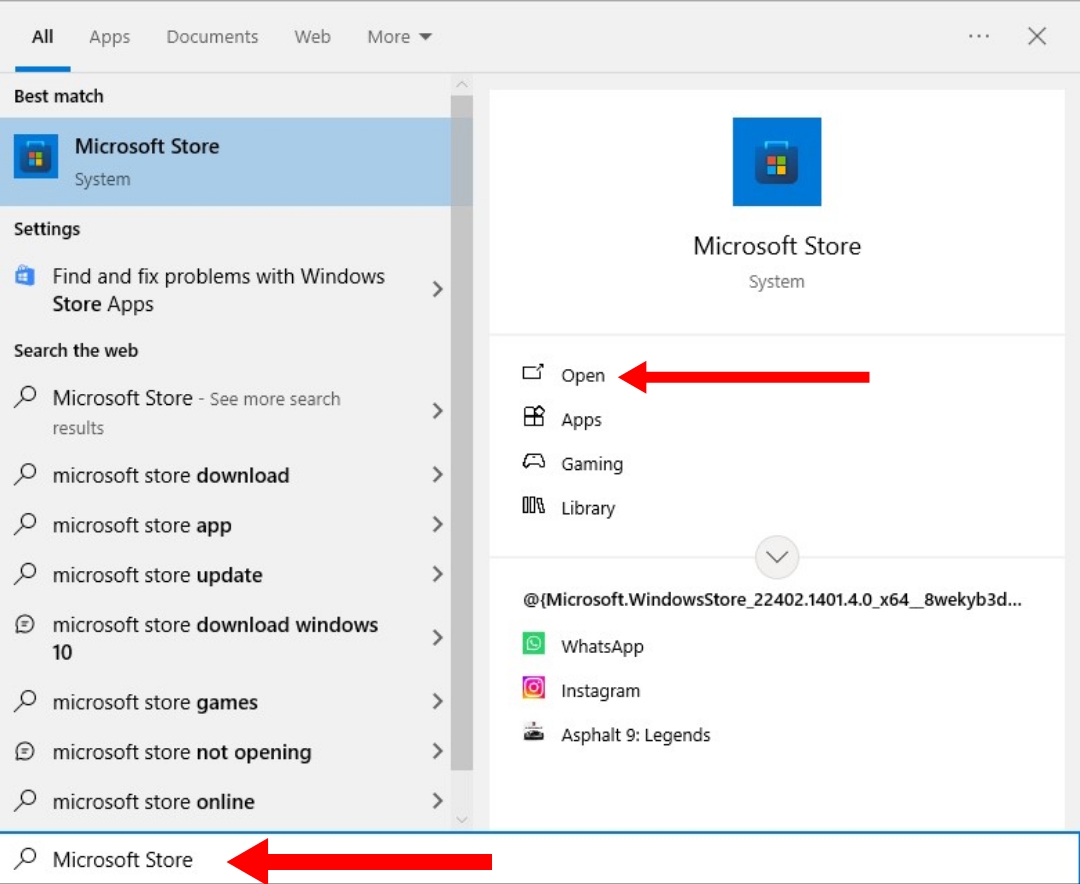Open the More dropdown filter
This screenshot has width=1080, height=884.
click(x=399, y=37)
